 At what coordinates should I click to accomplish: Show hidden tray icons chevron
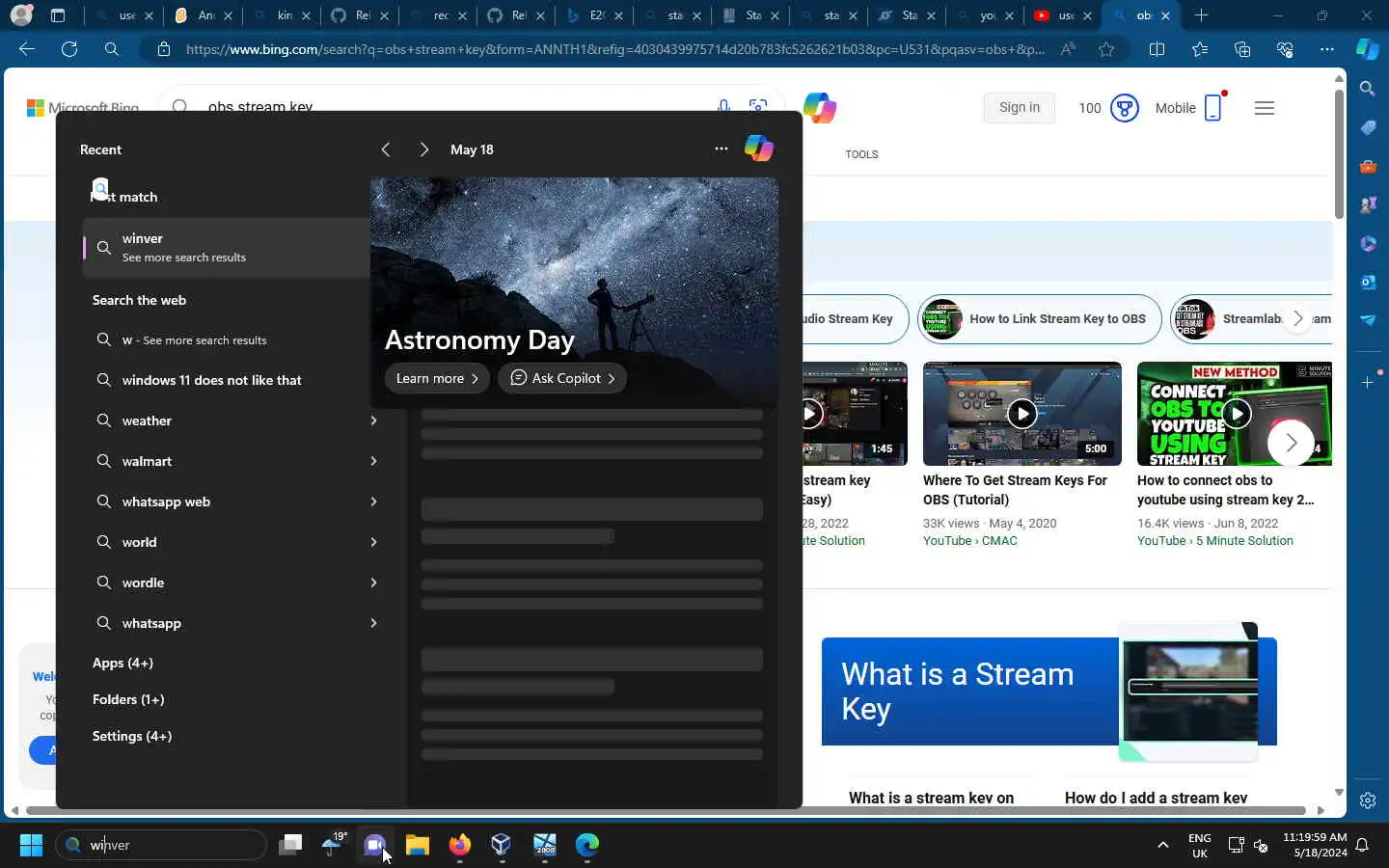click(1163, 845)
